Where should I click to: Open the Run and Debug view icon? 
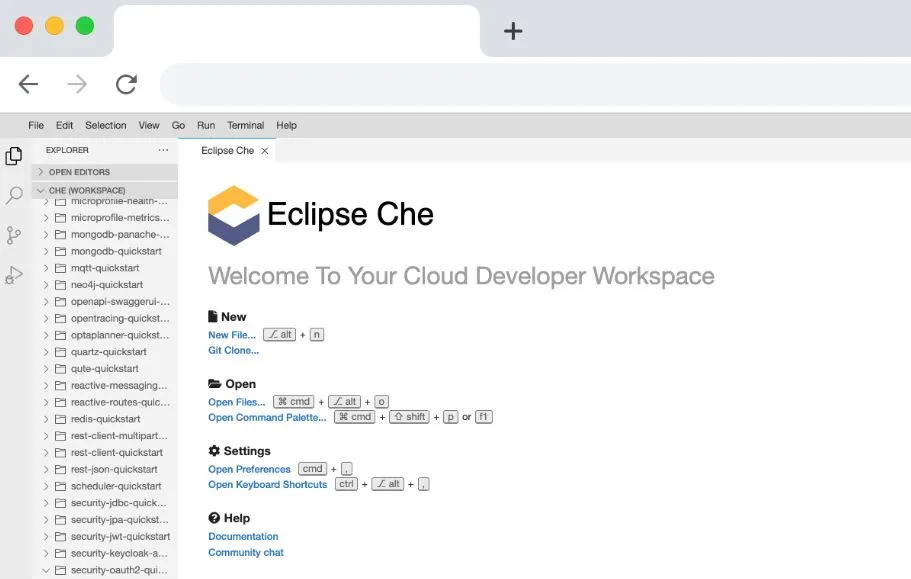coord(14,275)
